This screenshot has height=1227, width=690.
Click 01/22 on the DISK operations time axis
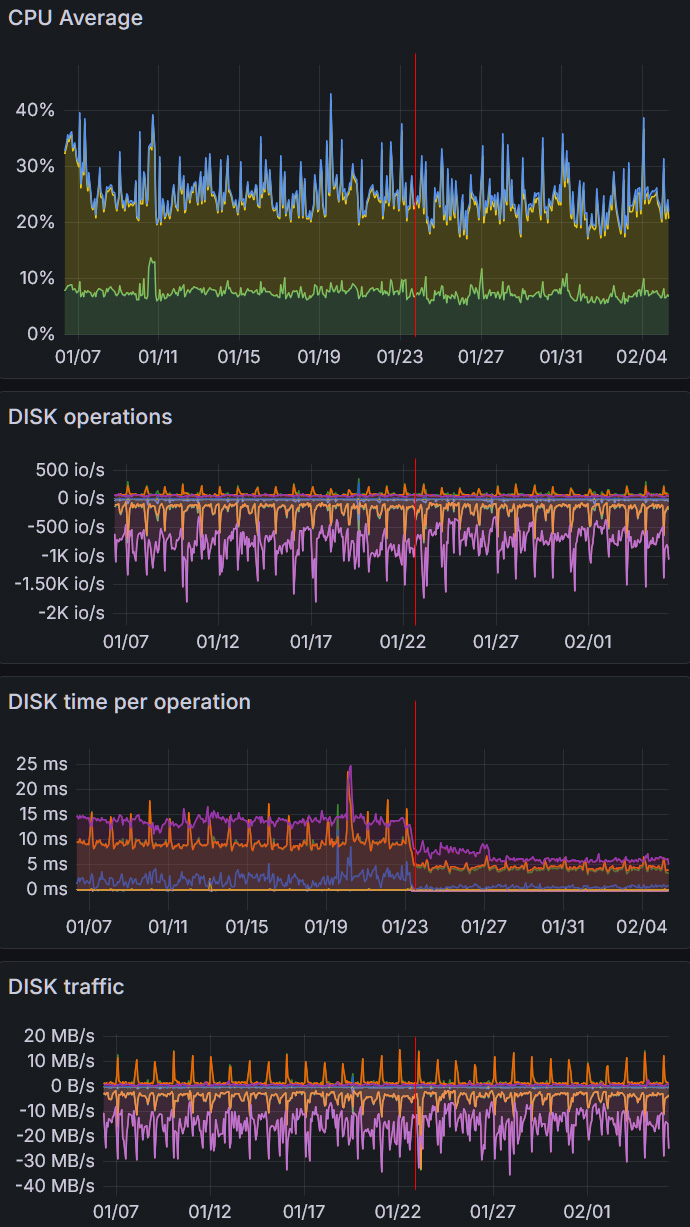404,640
